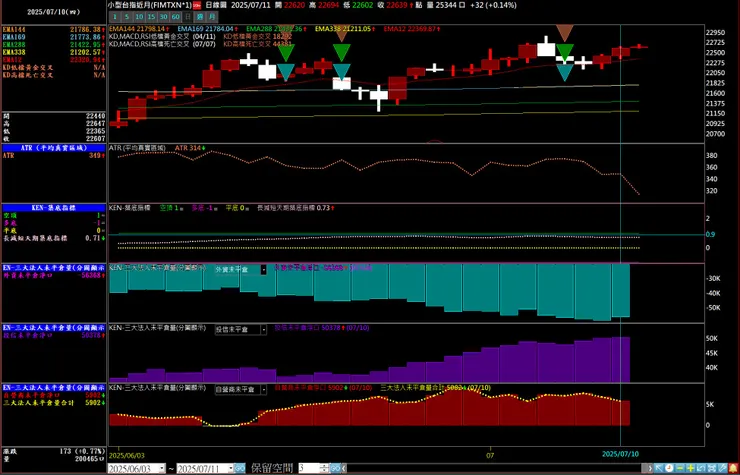Open end date 2025/07/11 dropdown arrow
This screenshot has height=475, width=740.
231,468
